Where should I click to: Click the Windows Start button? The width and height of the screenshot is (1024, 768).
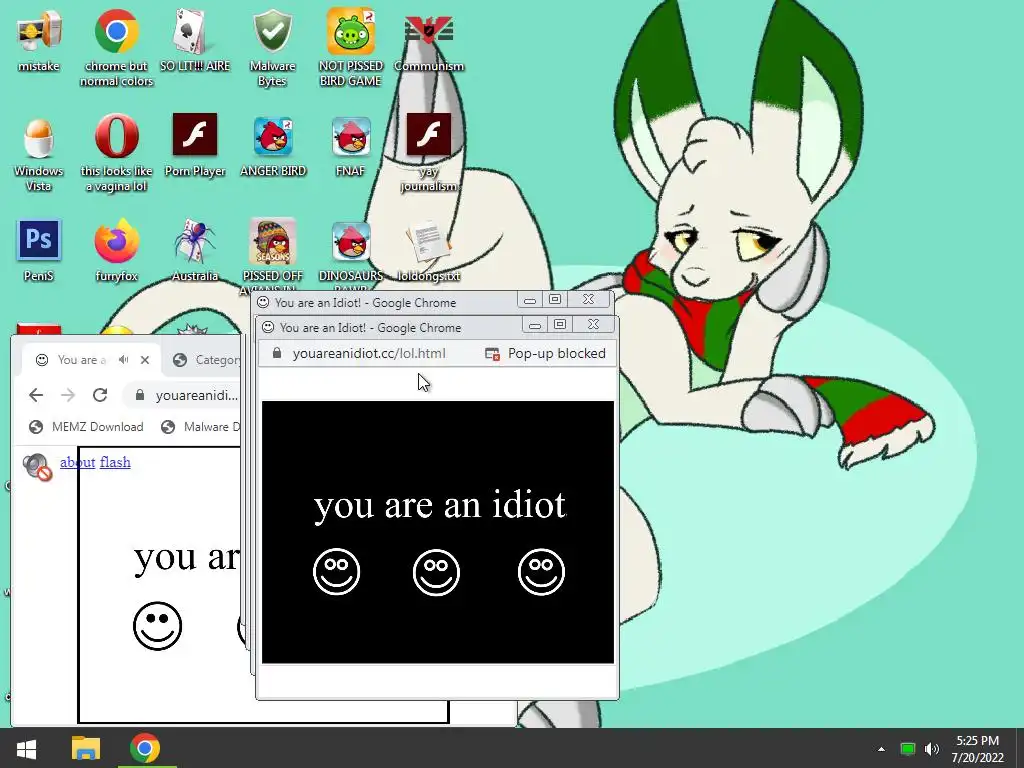tap(26, 748)
